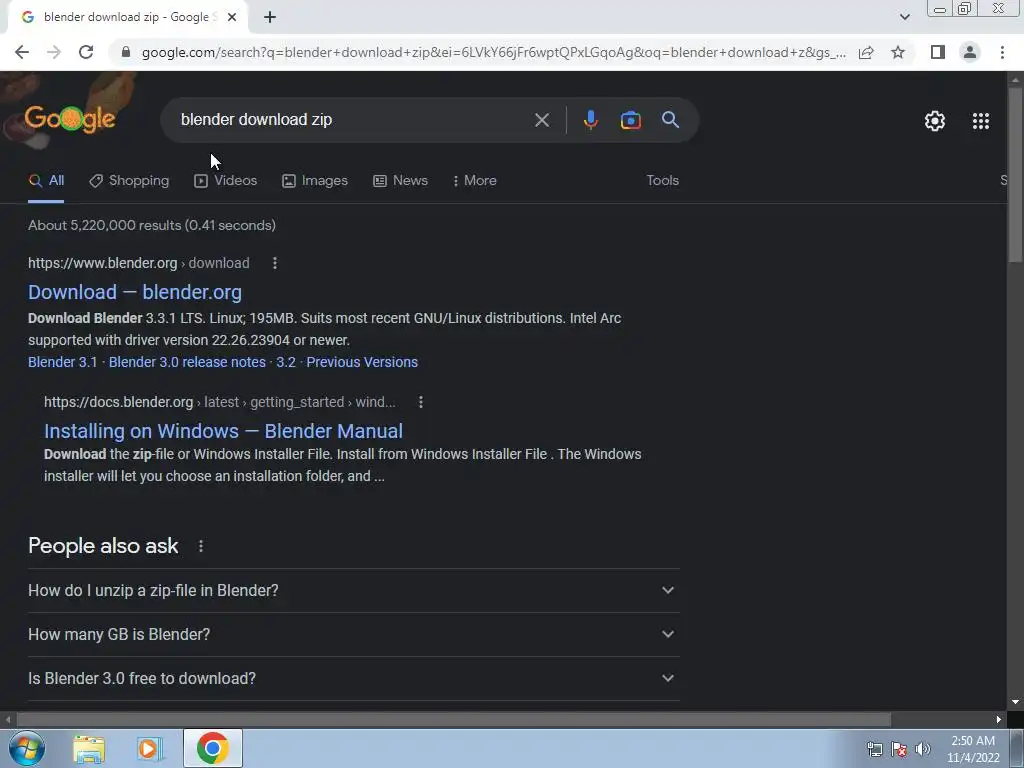Share this page using the share icon
Image resolution: width=1024 pixels, height=768 pixels.
coord(866,52)
